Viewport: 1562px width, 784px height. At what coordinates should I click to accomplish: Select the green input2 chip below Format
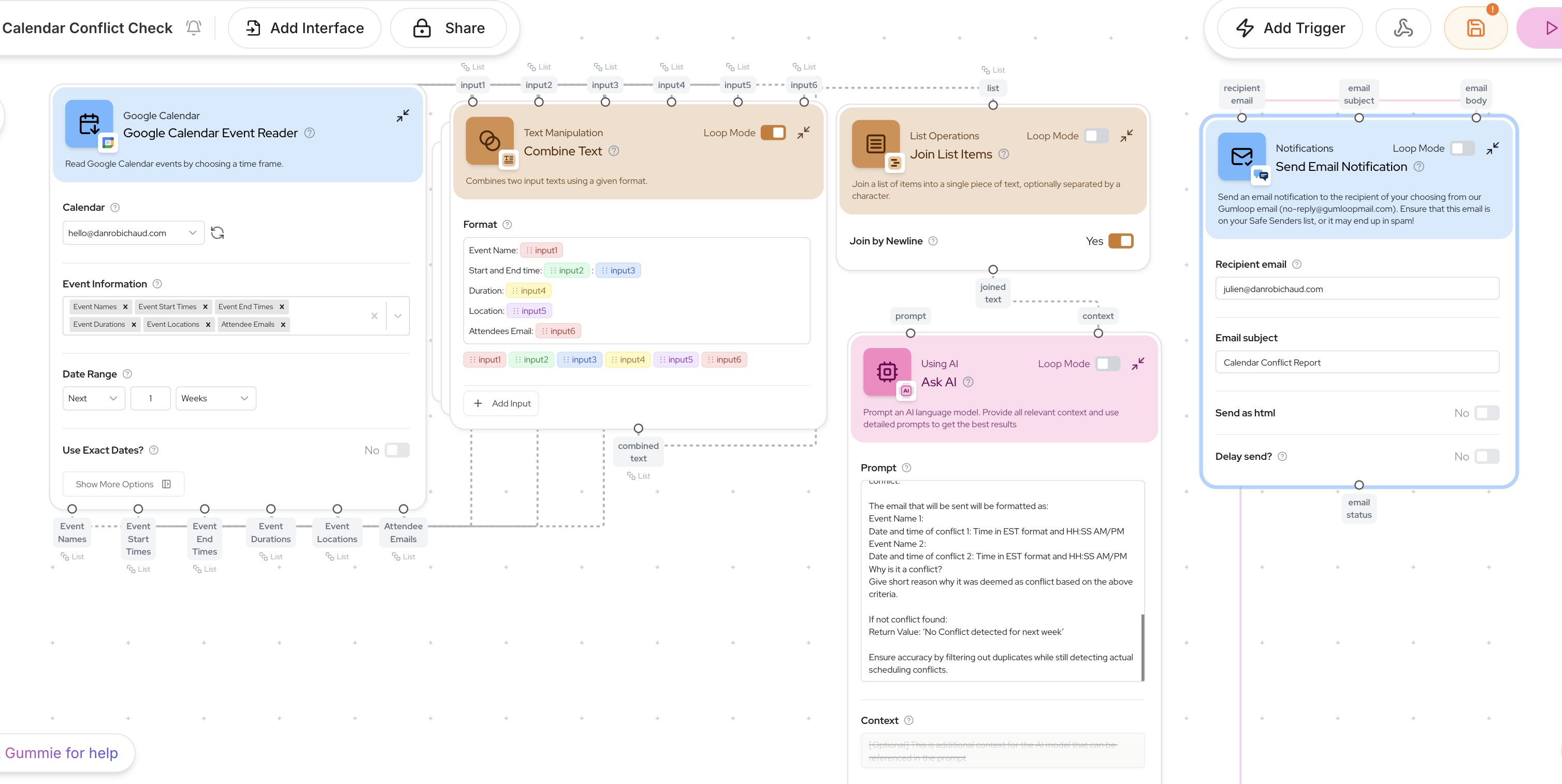click(x=531, y=359)
